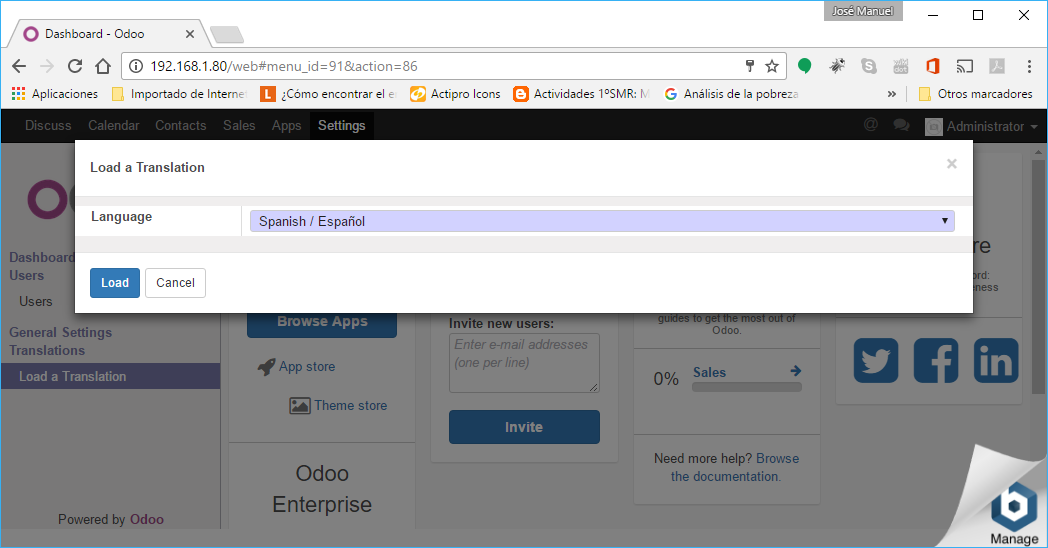Click the Skype extension icon
This screenshot has width=1048, height=548.
868,66
